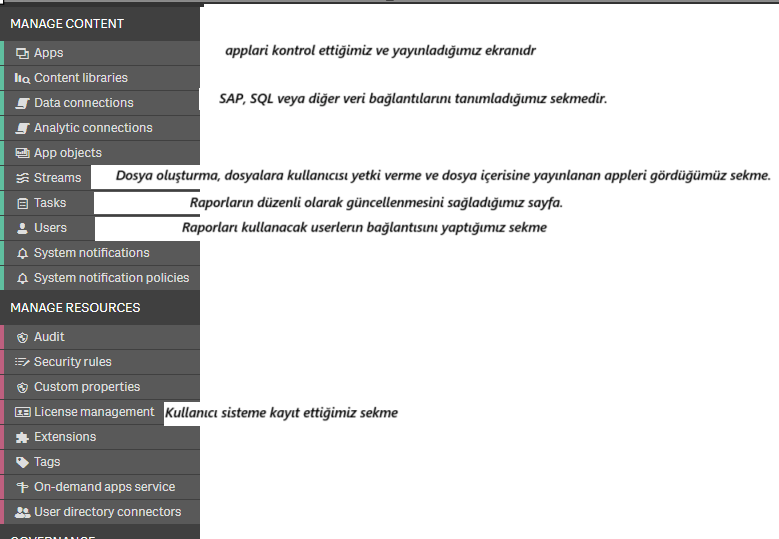Open Analytic connections menu item
Image resolution: width=779 pixels, height=539 pixels.
click(x=93, y=128)
